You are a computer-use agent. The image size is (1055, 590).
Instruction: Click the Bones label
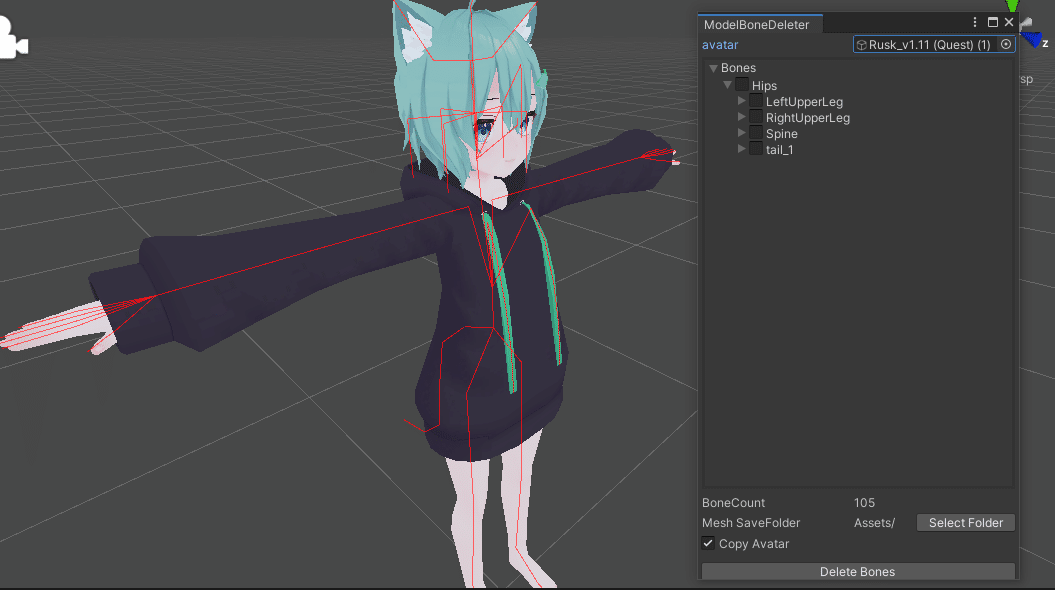click(x=738, y=68)
